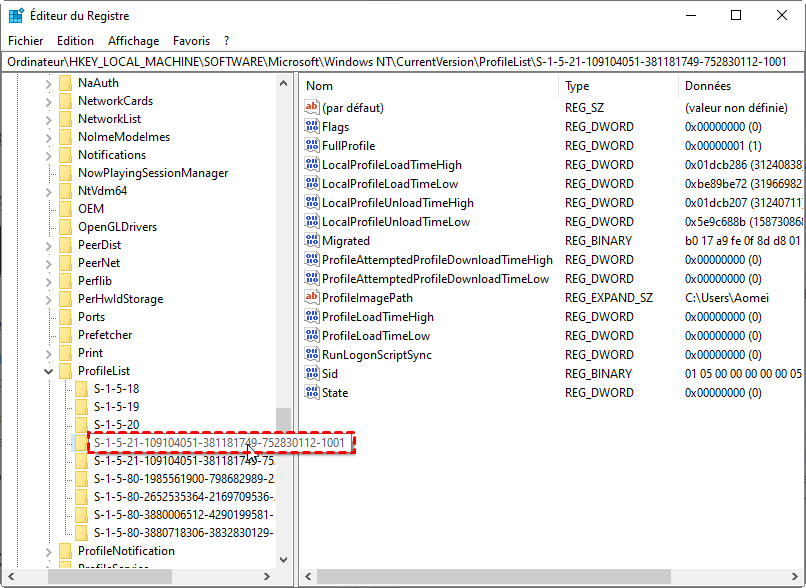Click the registry path address bar
This screenshot has height=588, width=806.
coord(400,62)
